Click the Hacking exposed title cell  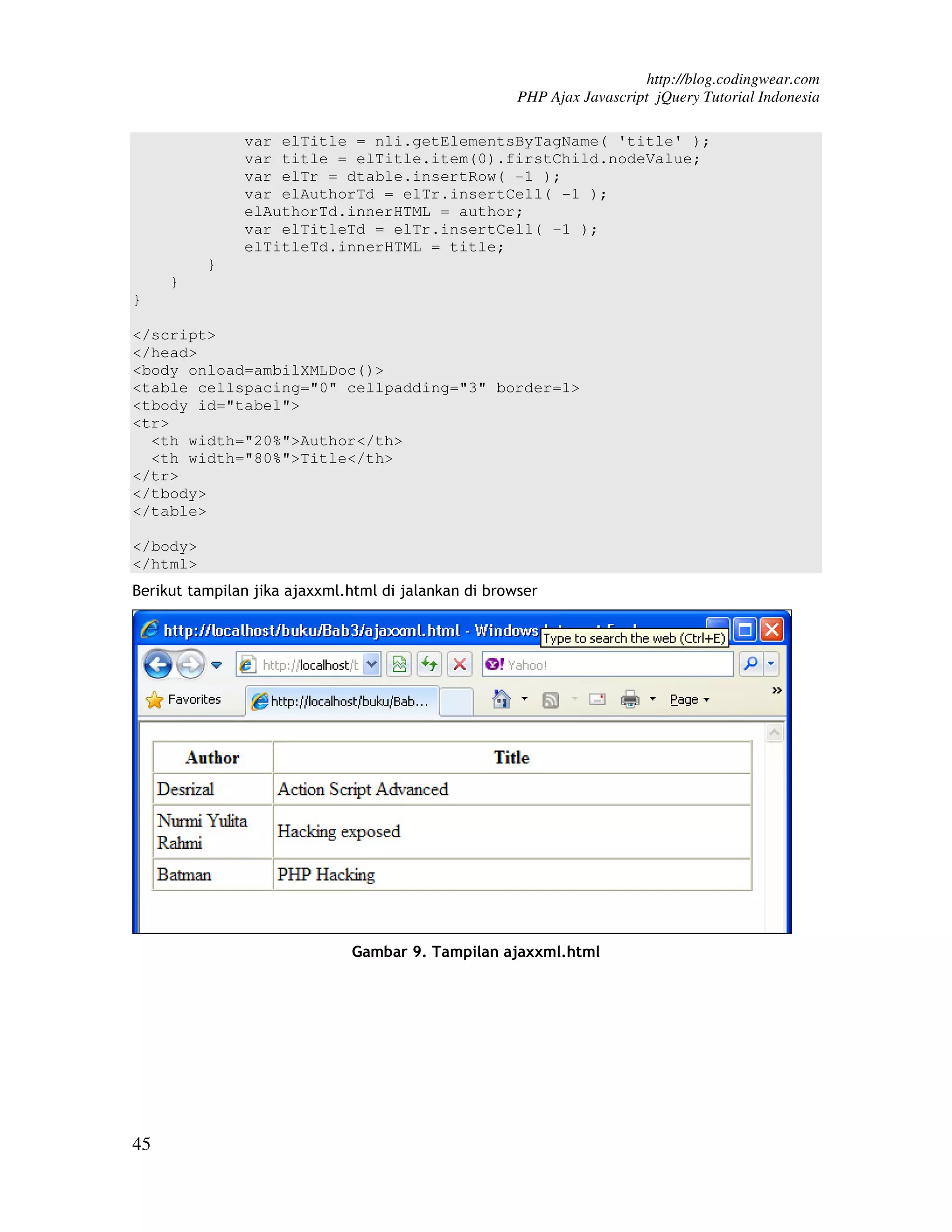pos(511,832)
